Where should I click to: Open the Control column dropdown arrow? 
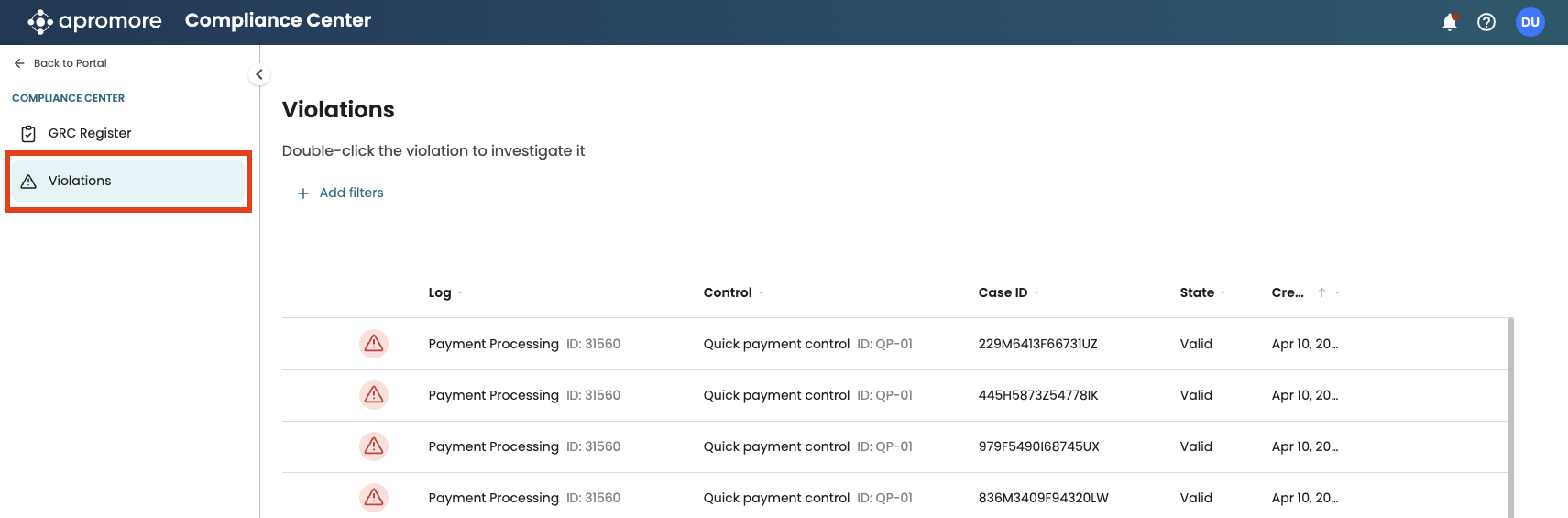pyautogui.click(x=761, y=293)
